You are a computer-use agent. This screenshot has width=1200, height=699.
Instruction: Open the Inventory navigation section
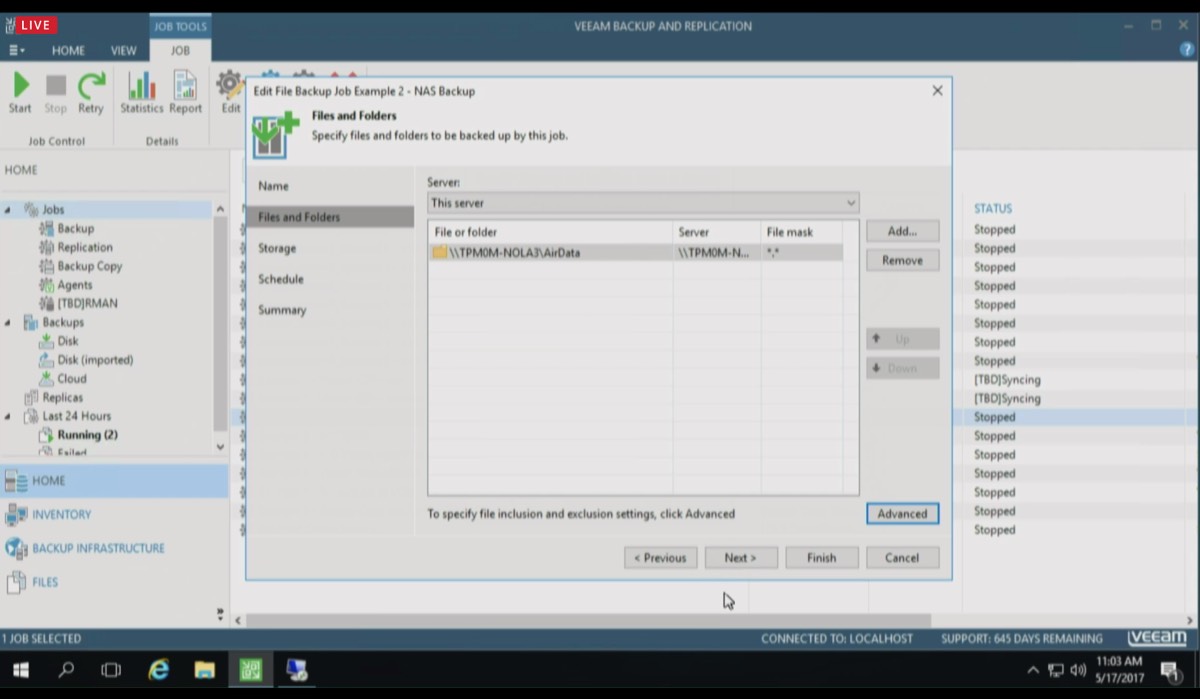click(x=61, y=514)
